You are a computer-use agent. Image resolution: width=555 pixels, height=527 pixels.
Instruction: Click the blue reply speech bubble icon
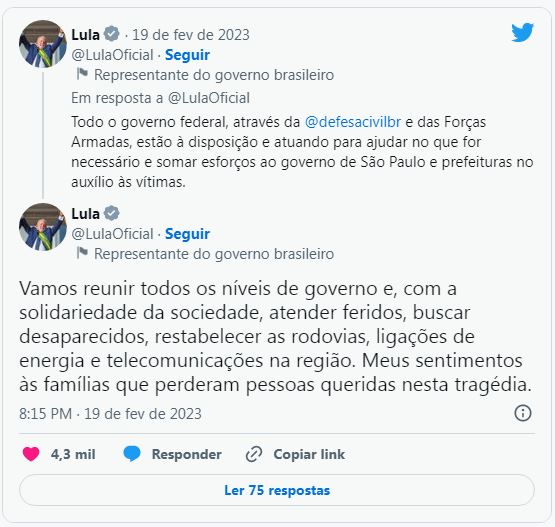tap(132, 454)
